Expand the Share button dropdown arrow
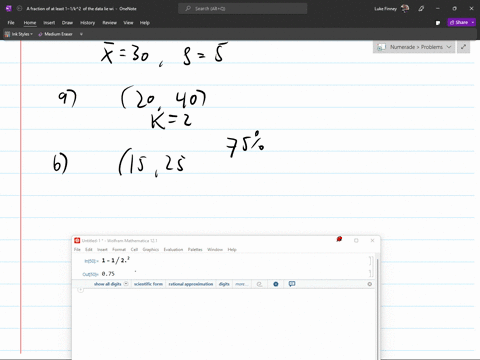Image resolution: width=480 pixels, height=360 pixels. [x=473, y=22]
